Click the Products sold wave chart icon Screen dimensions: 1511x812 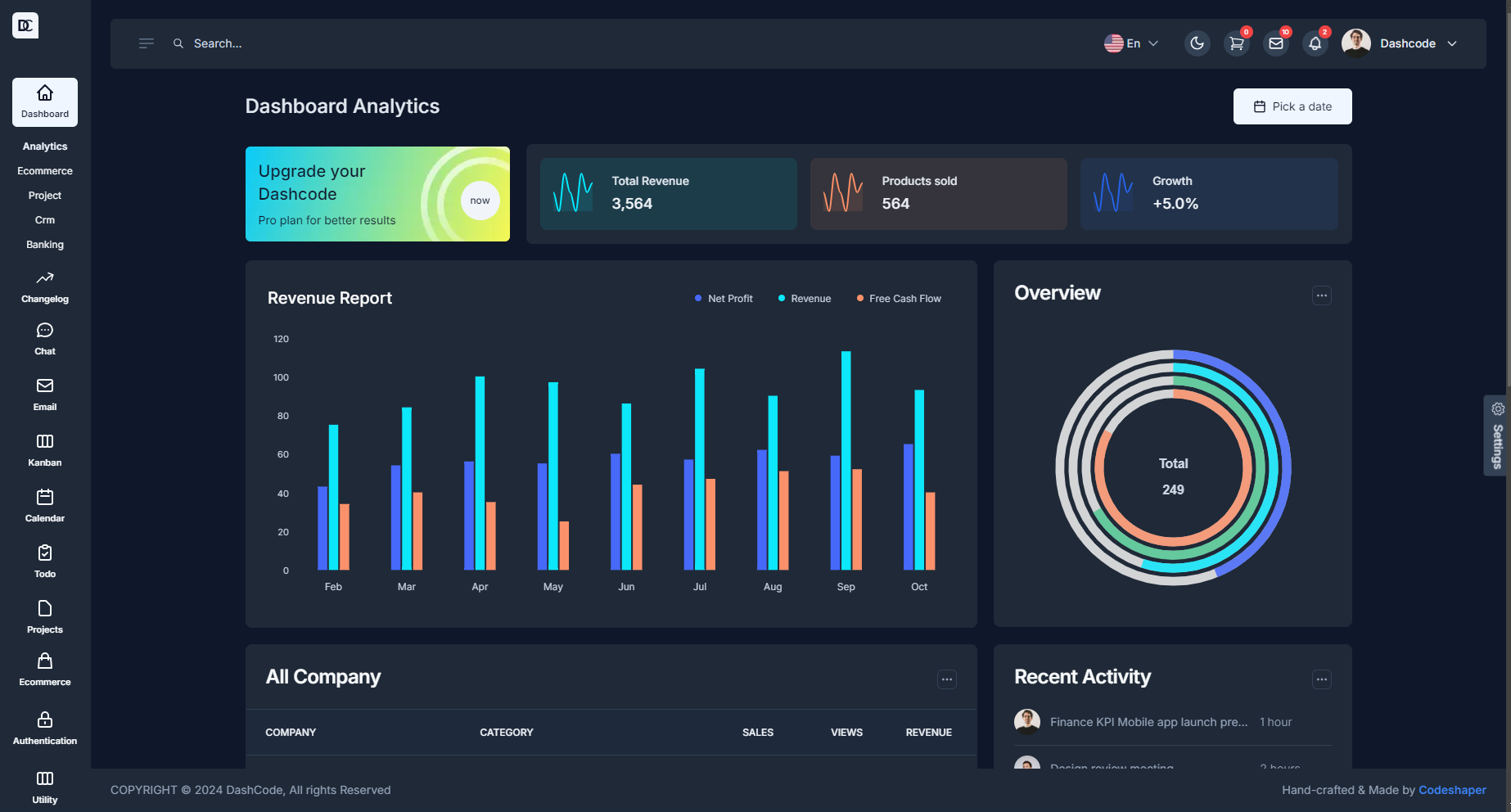click(843, 193)
